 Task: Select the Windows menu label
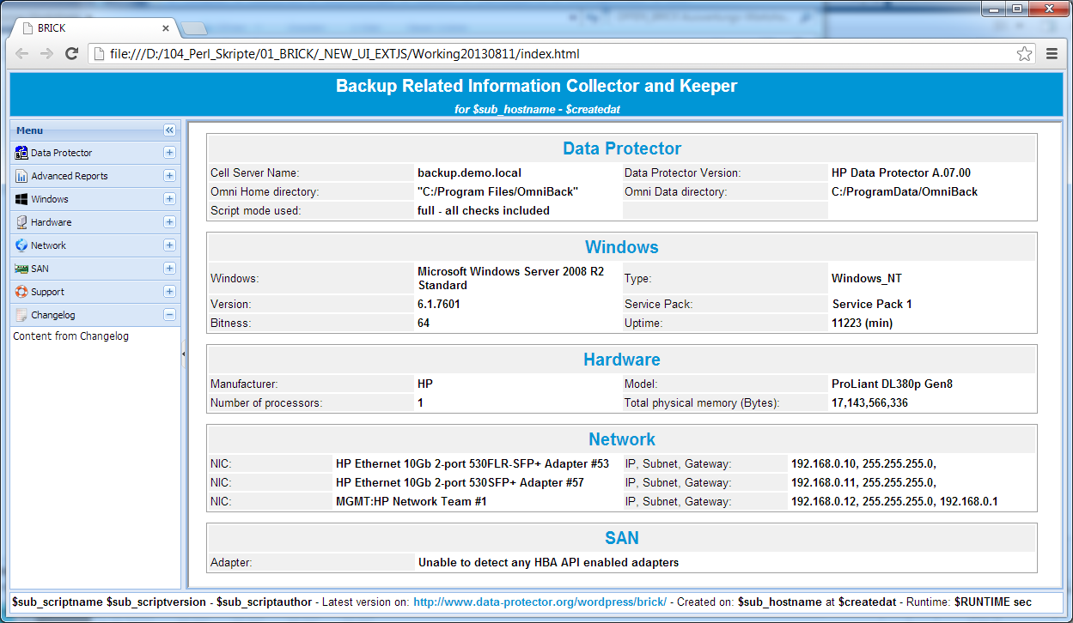click(x=49, y=199)
